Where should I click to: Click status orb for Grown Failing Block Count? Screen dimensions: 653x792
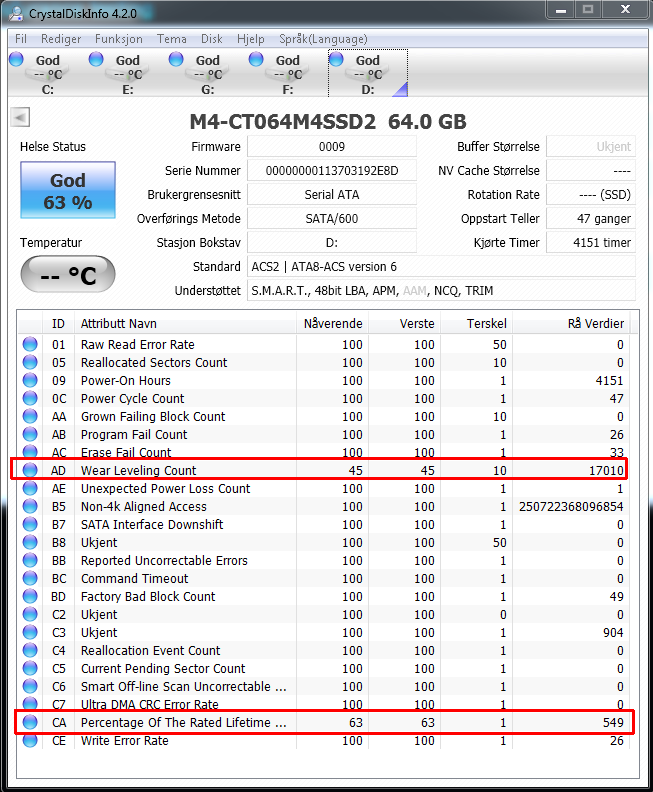click(x=30, y=416)
